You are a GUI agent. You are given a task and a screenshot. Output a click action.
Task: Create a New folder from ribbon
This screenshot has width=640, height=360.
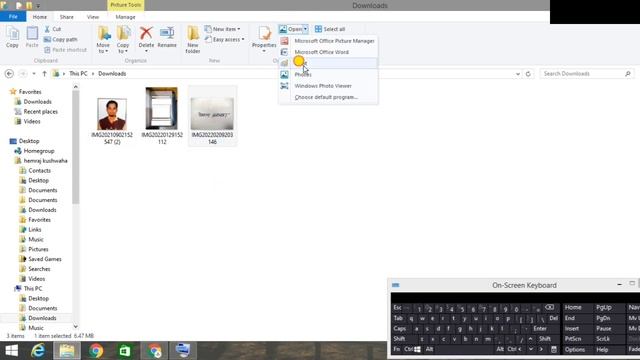click(193, 39)
